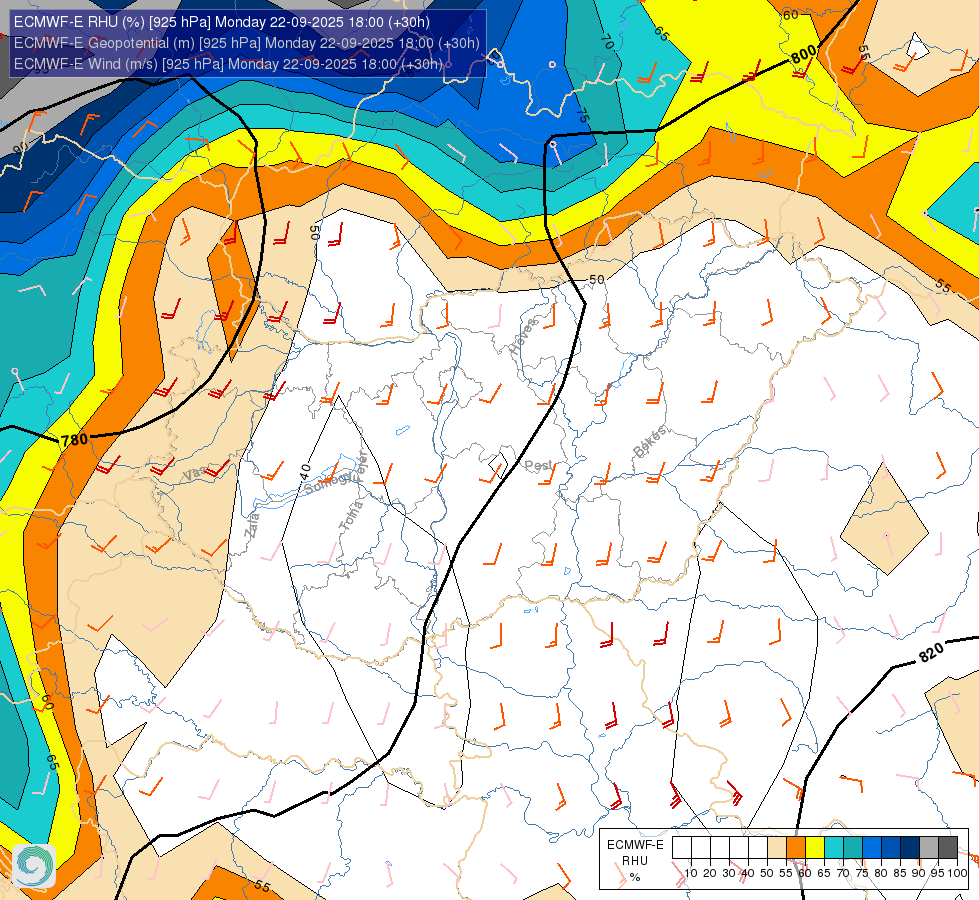The width and height of the screenshot is (979, 900).
Task: Click the light grey 90-95% legend swatch
Action: (929, 848)
